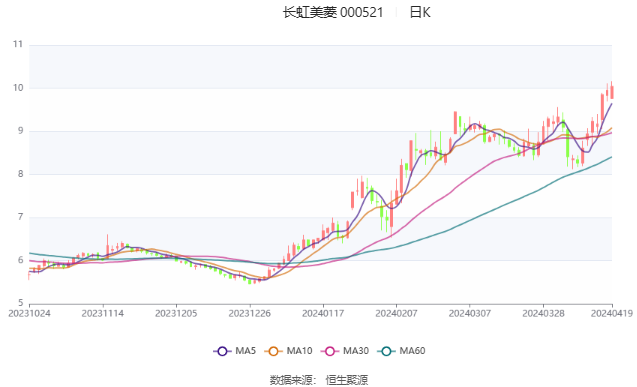Click the x-axis date 20240328
The height and width of the screenshot is (387, 637).
[x=543, y=313]
